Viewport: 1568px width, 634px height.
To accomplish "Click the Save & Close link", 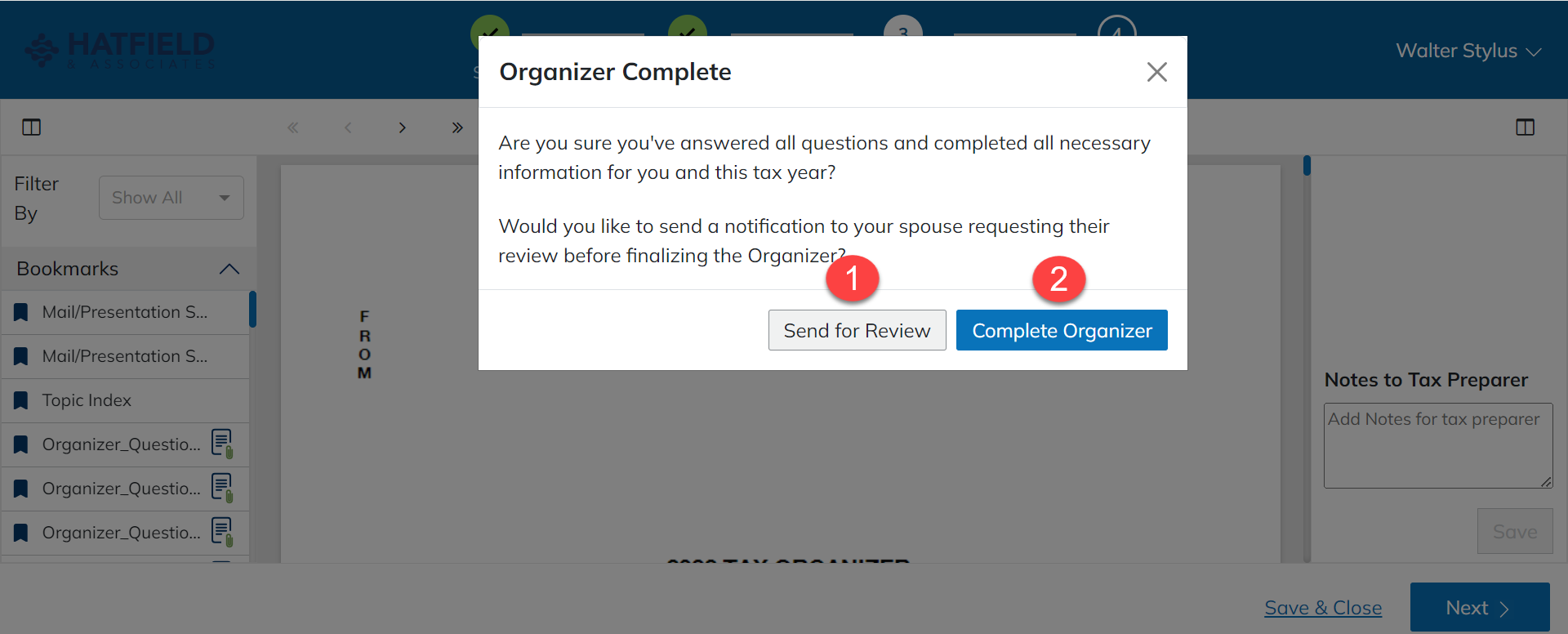I will point(1322,608).
